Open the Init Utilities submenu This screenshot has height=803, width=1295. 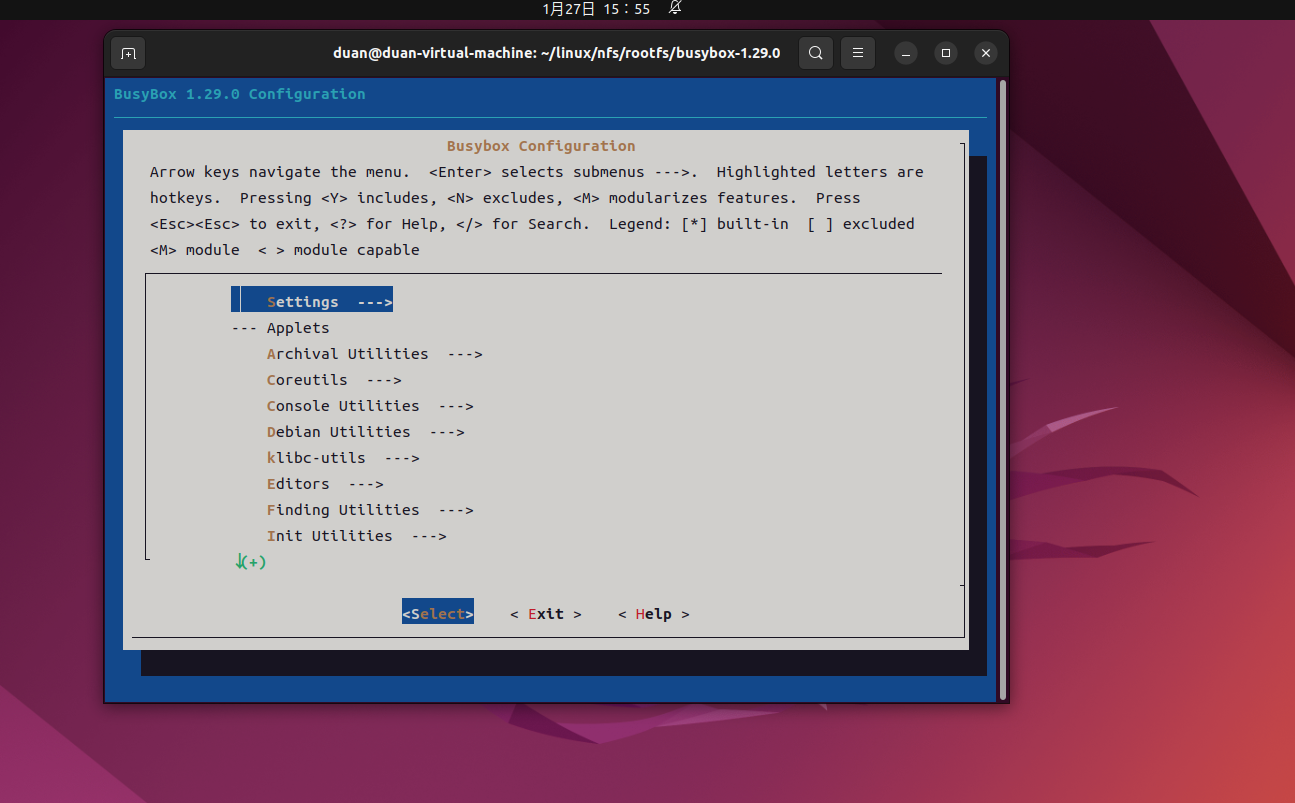(x=329, y=535)
